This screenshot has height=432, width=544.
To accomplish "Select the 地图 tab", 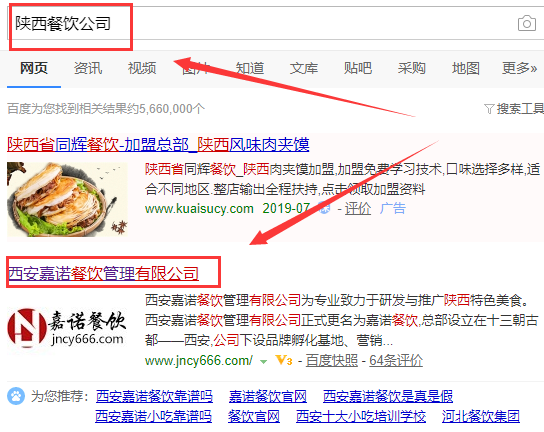I will click(466, 68).
